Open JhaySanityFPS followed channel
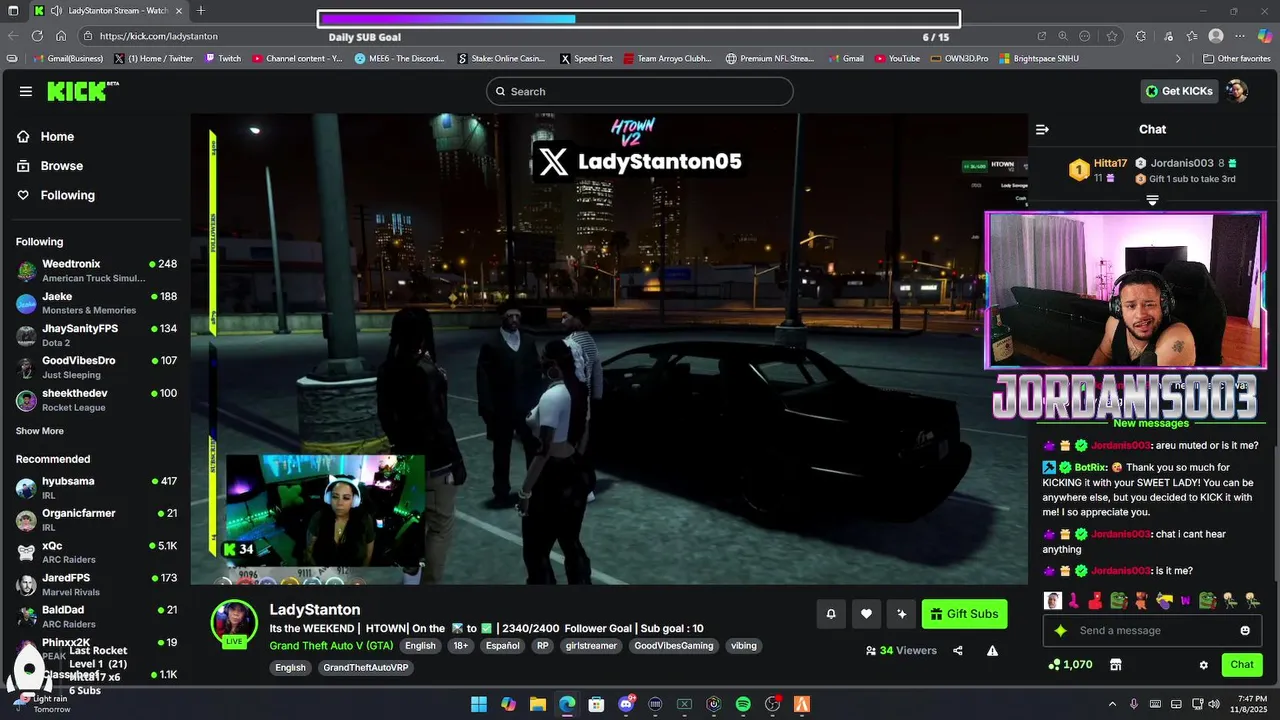 pyautogui.click(x=97, y=335)
